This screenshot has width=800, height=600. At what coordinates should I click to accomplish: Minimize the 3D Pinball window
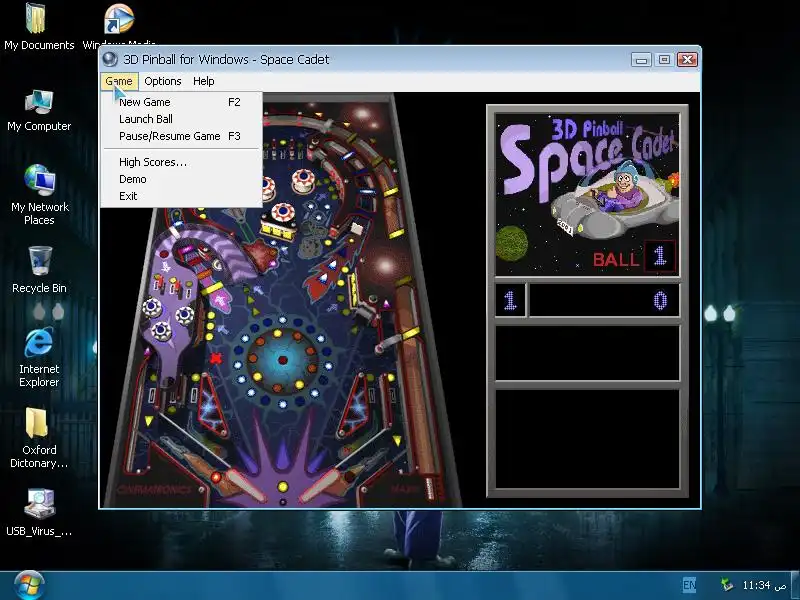(641, 60)
